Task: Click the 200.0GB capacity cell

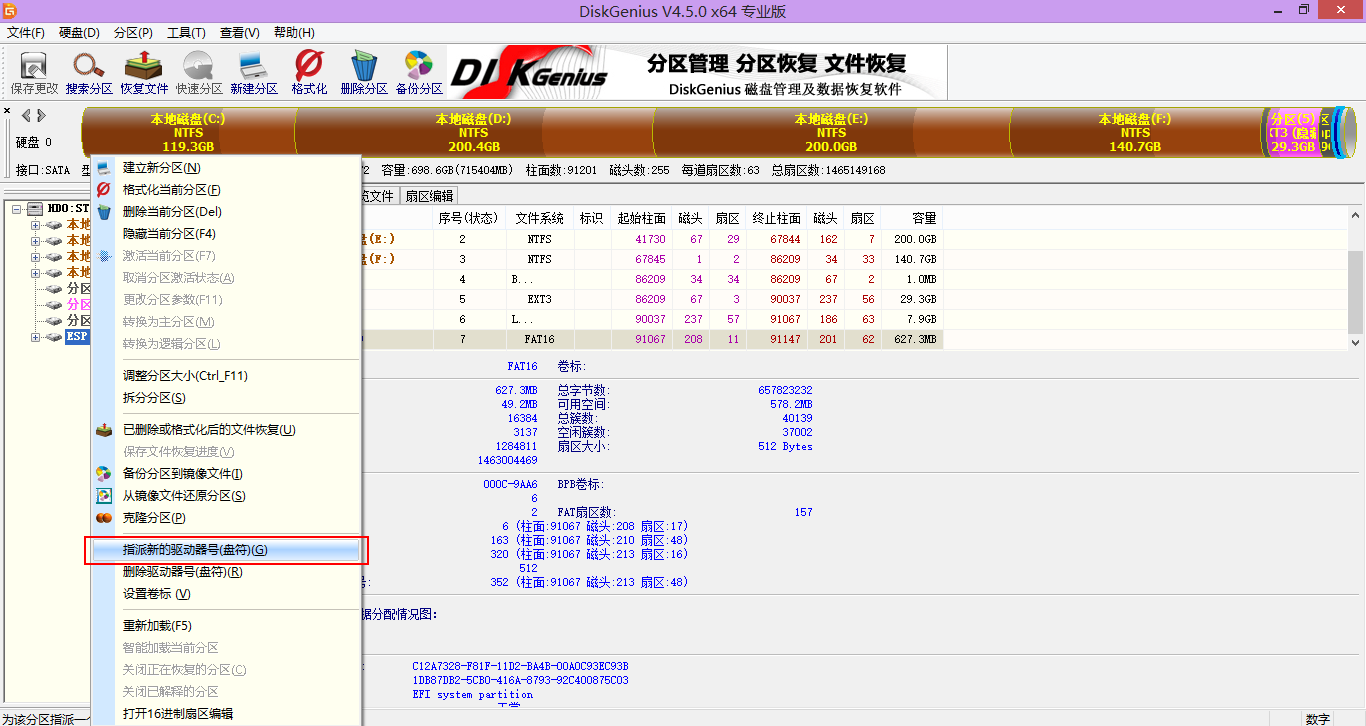Action: pyautogui.click(x=915, y=240)
